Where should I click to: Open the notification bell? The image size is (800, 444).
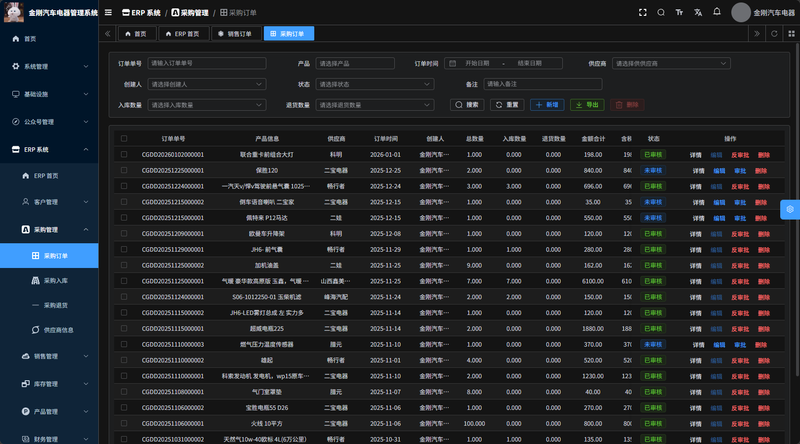(x=715, y=12)
